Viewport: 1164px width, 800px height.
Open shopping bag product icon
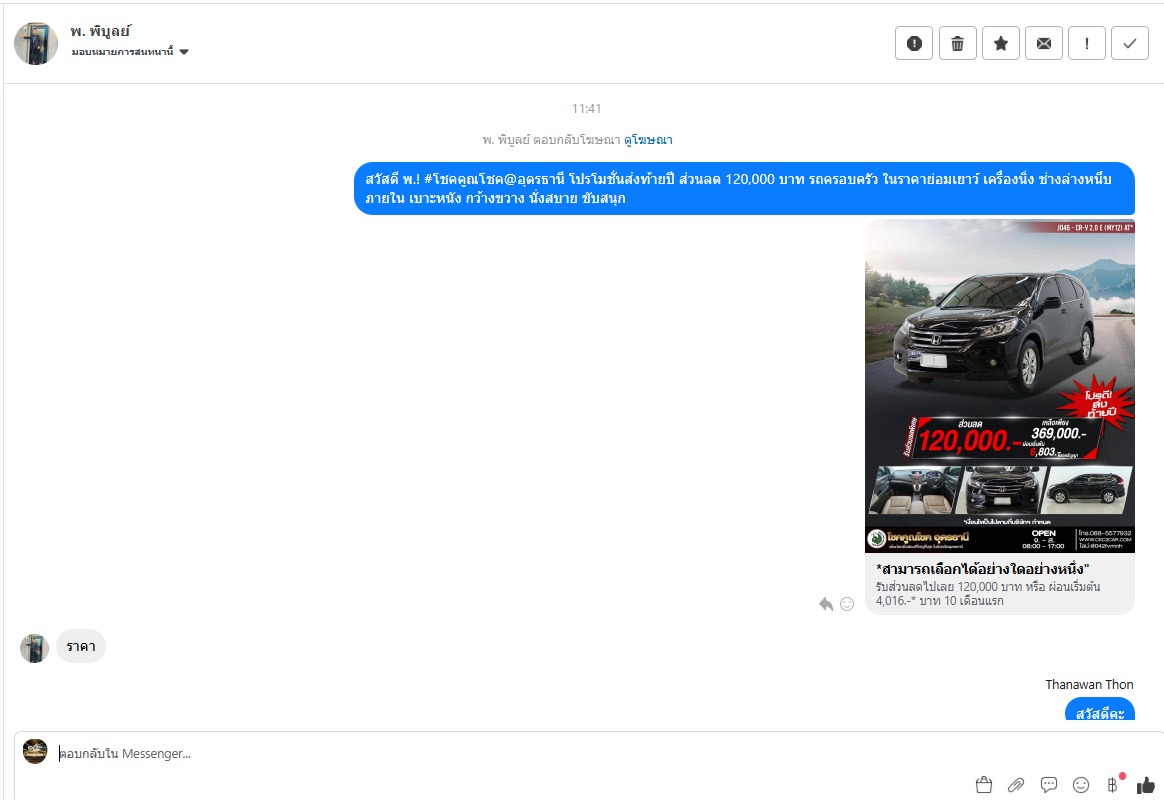[x=984, y=784]
